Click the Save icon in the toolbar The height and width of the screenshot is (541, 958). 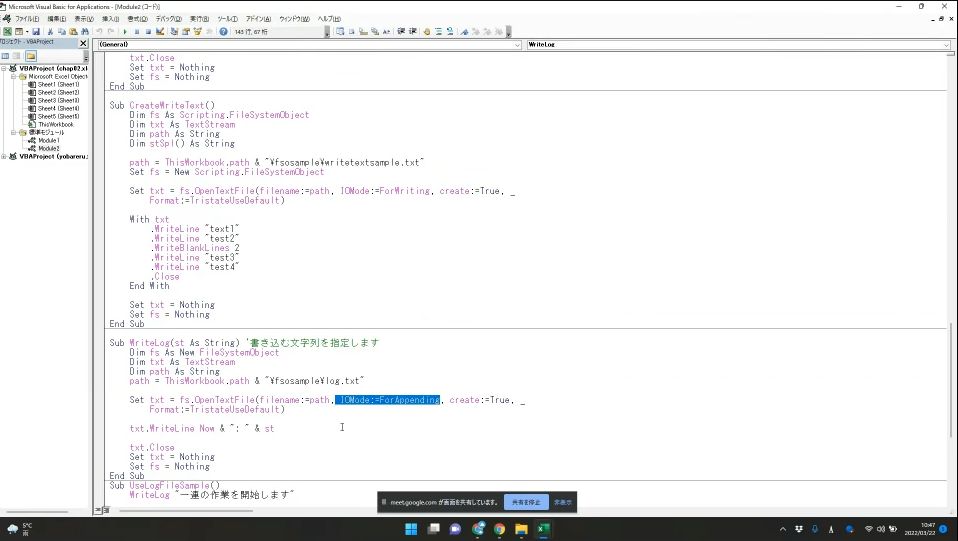[37, 31]
